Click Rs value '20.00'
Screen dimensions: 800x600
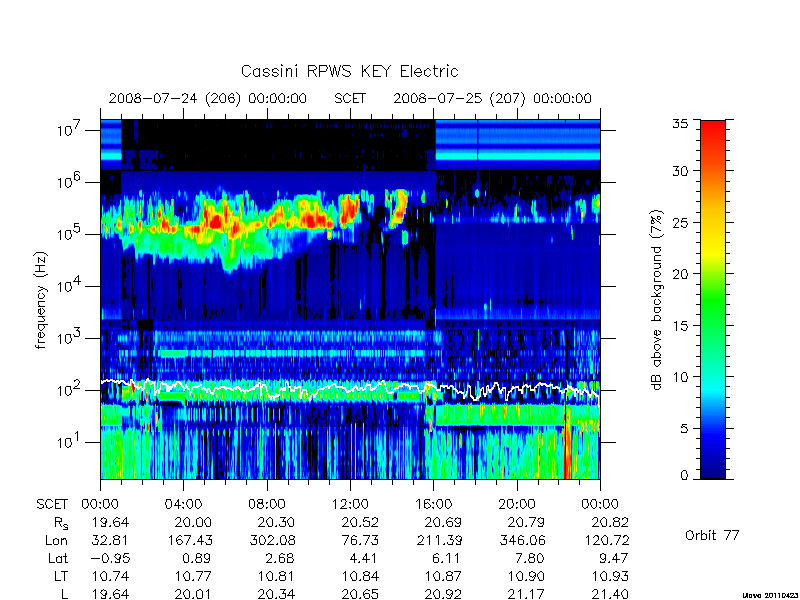[192, 522]
